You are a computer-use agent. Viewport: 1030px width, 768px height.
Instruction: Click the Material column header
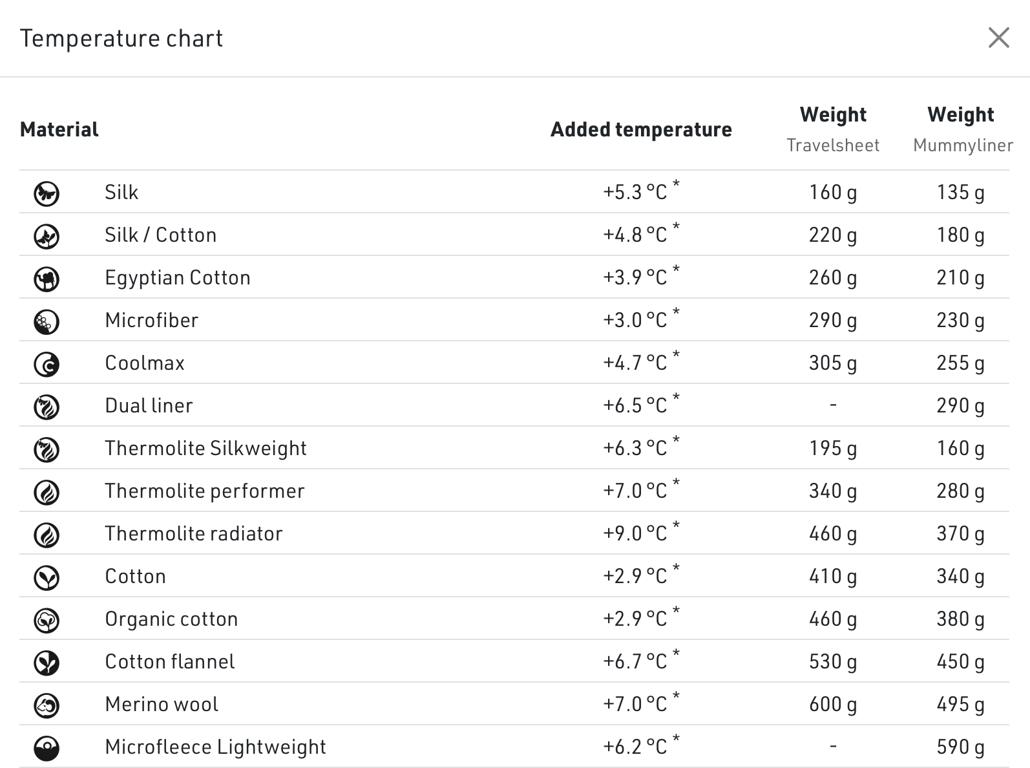click(59, 129)
